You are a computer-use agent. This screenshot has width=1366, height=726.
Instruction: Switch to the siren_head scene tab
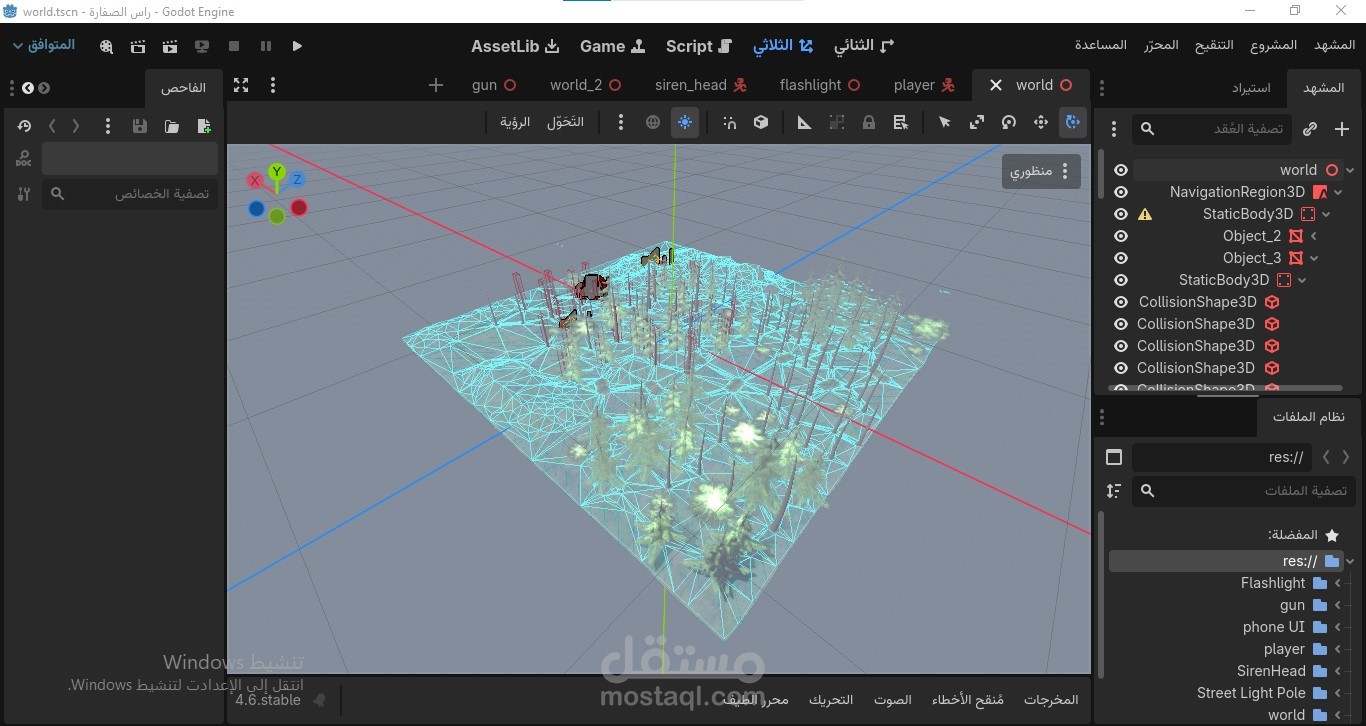(701, 85)
